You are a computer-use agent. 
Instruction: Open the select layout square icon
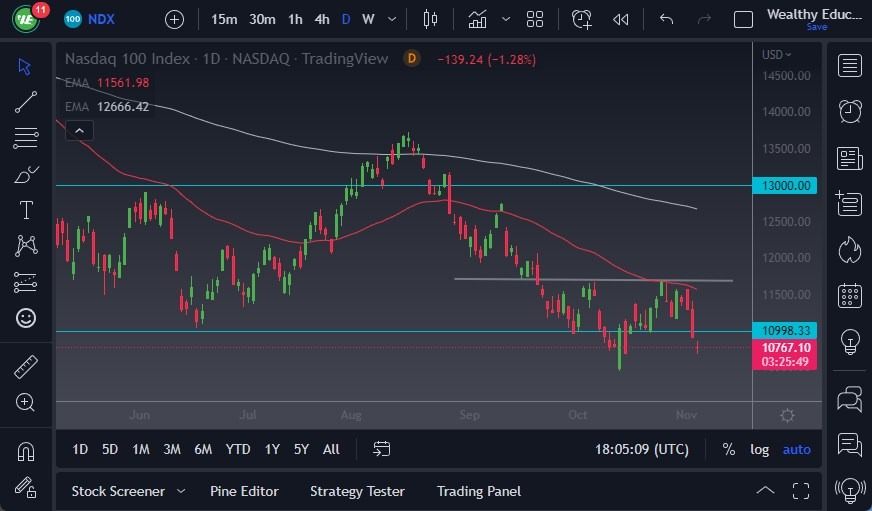click(743, 20)
